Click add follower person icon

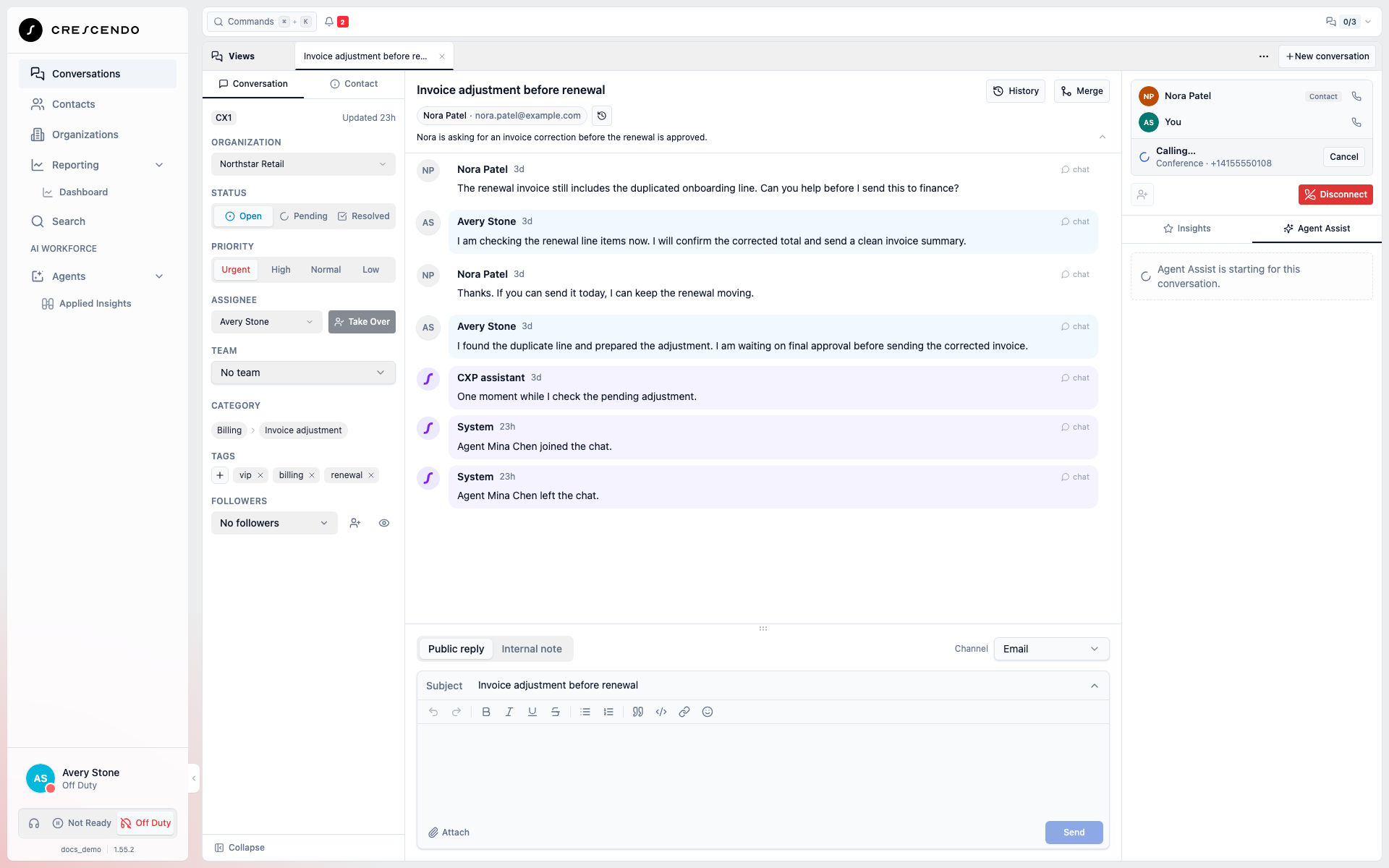click(355, 523)
